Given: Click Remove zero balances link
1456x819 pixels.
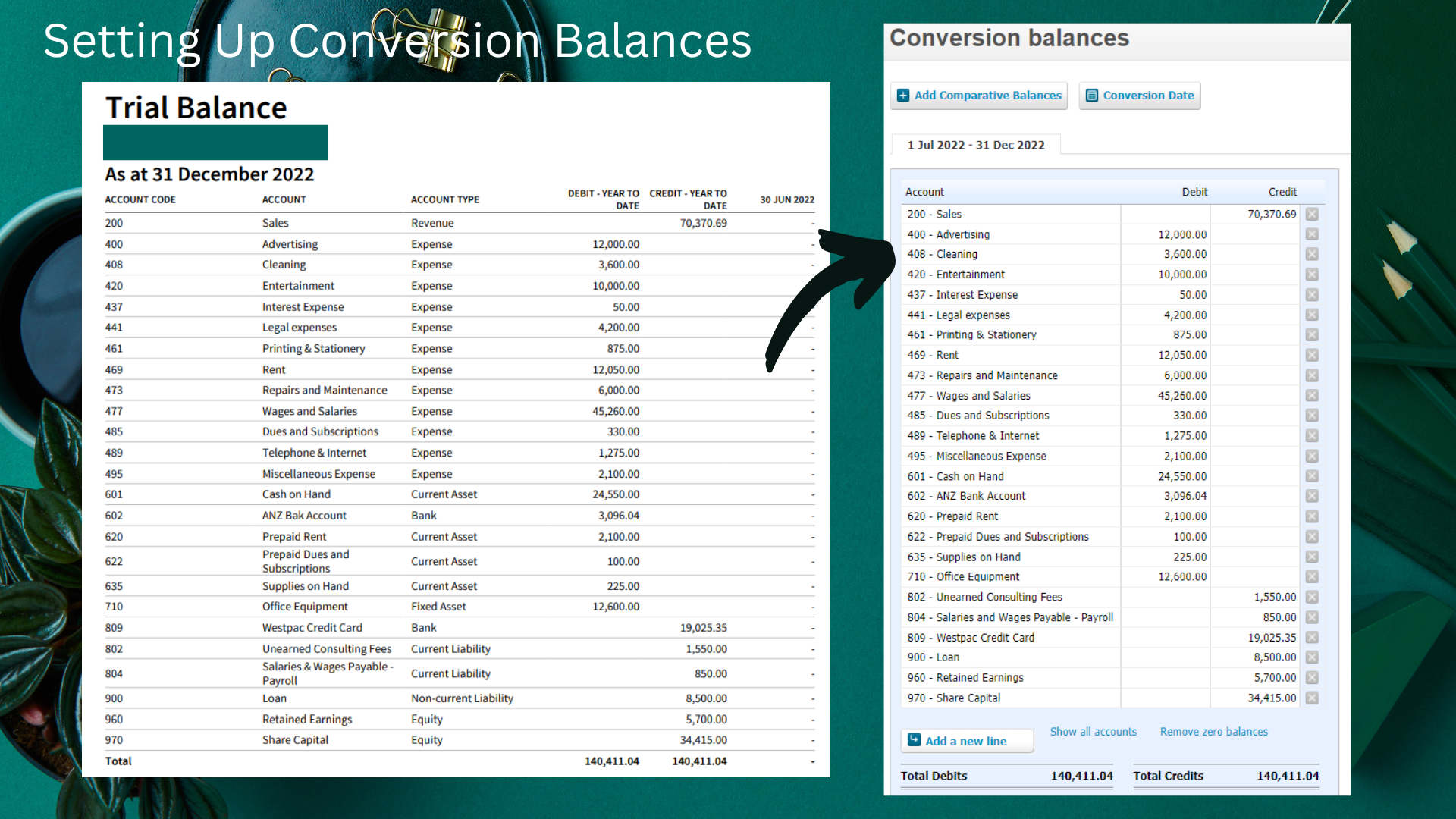Looking at the screenshot, I should [1213, 732].
